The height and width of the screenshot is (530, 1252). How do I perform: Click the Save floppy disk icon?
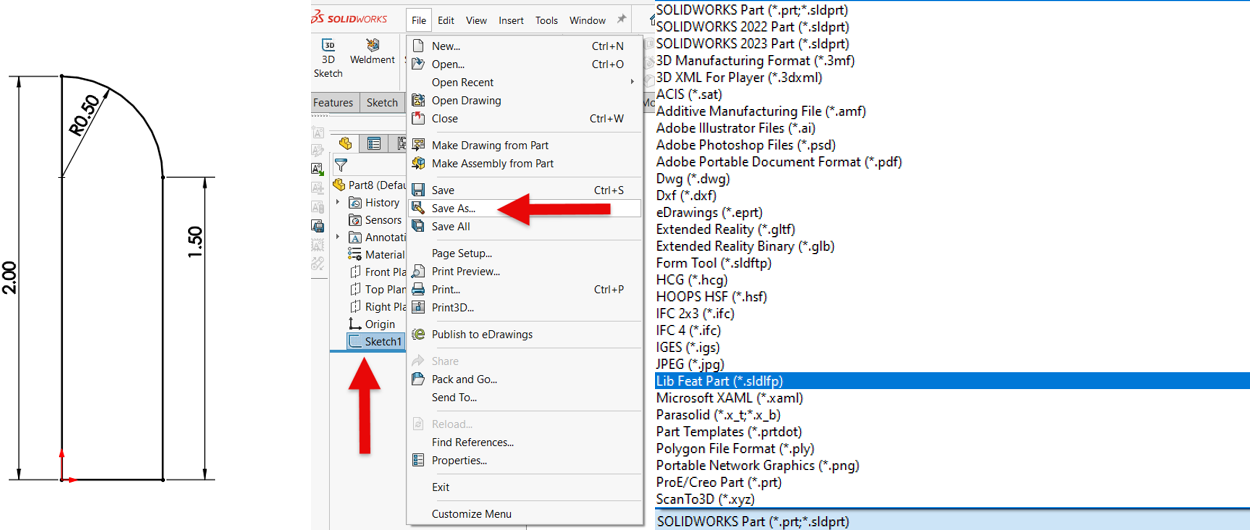[x=418, y=190]
